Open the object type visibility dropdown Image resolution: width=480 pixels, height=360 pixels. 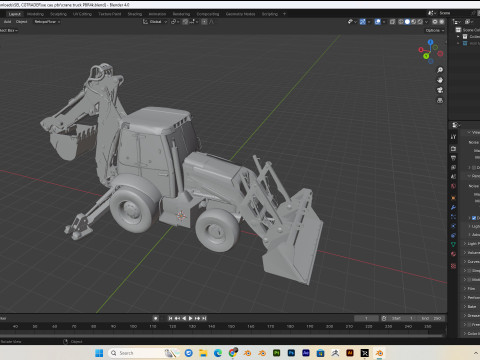click(x=352, y=22)
